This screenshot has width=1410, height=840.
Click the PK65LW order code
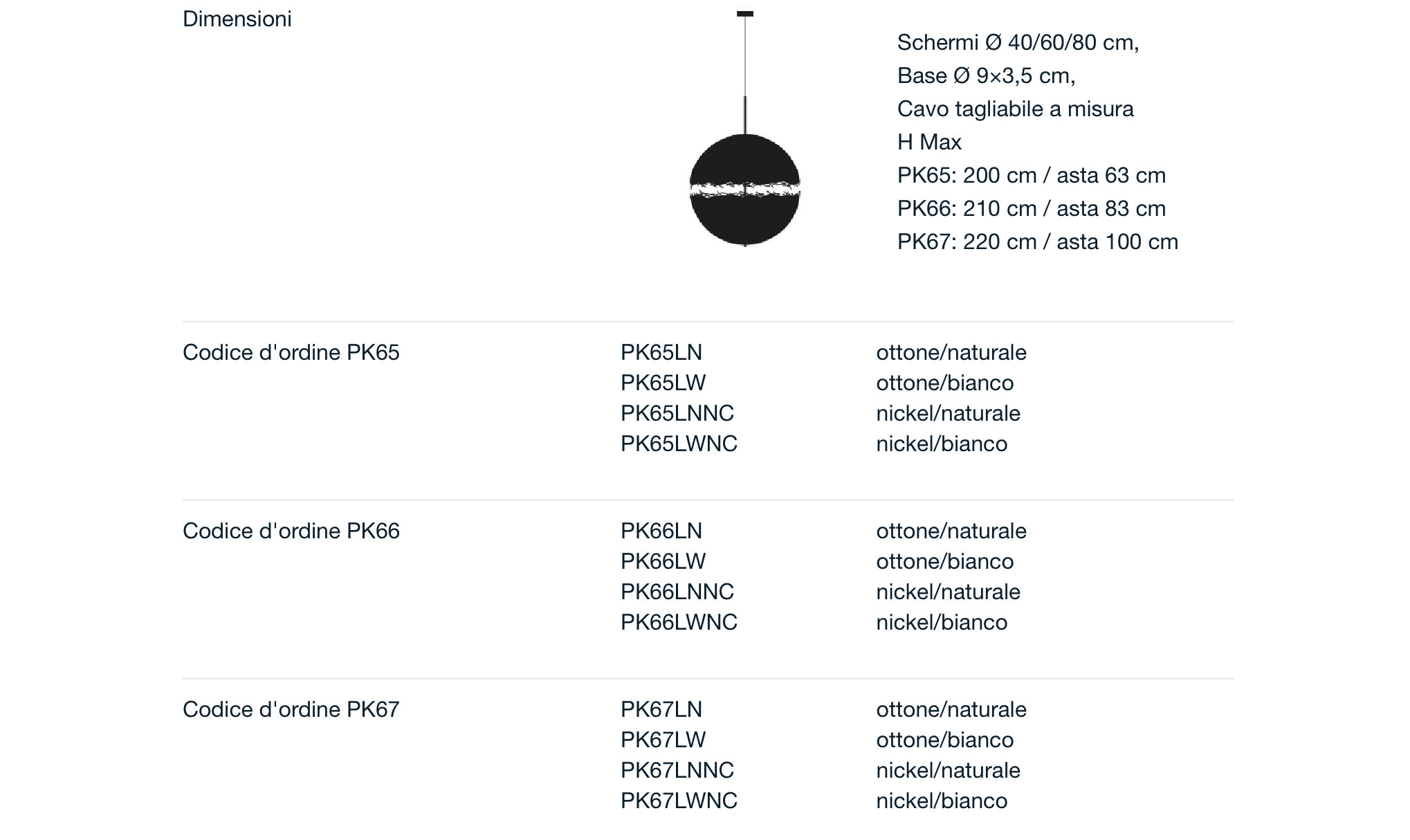(663, 383)
